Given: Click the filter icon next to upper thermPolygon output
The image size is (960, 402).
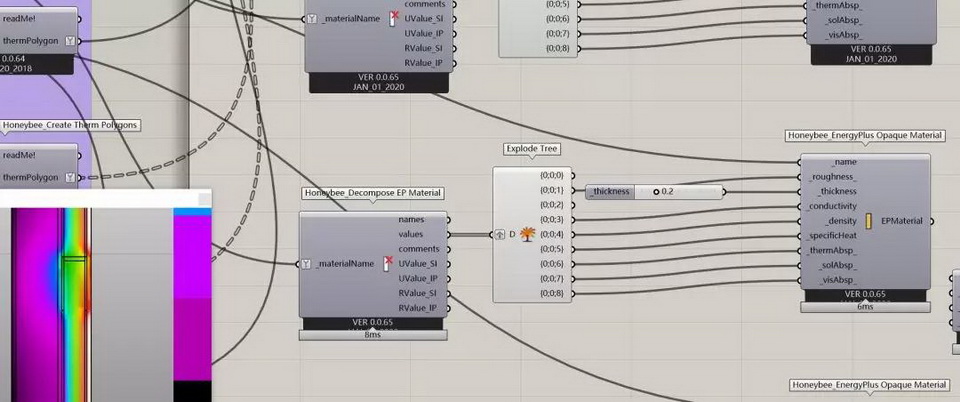Looking at the screenshot, I should (70, 41).
